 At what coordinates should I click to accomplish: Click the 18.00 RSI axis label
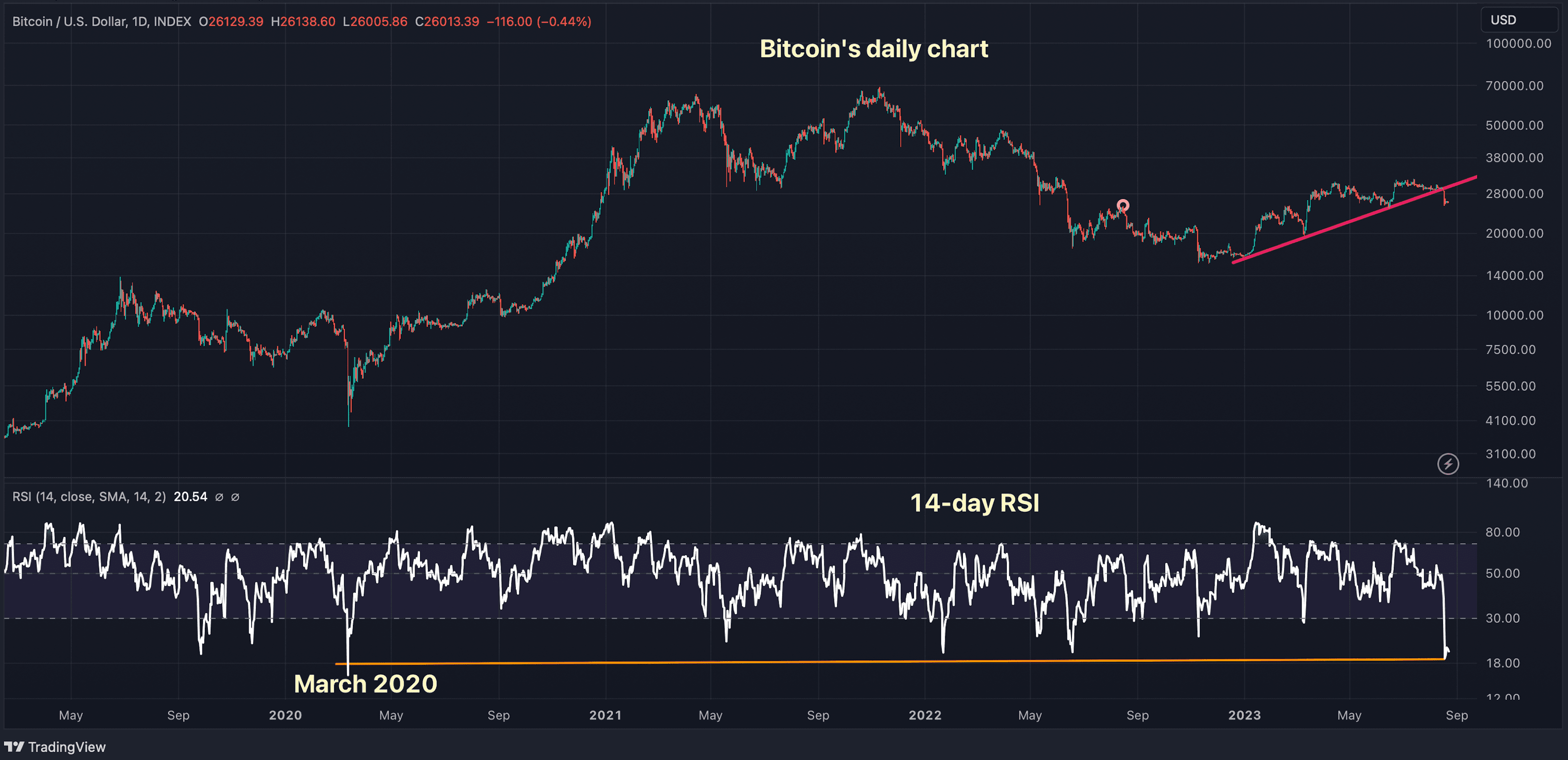1502,663
